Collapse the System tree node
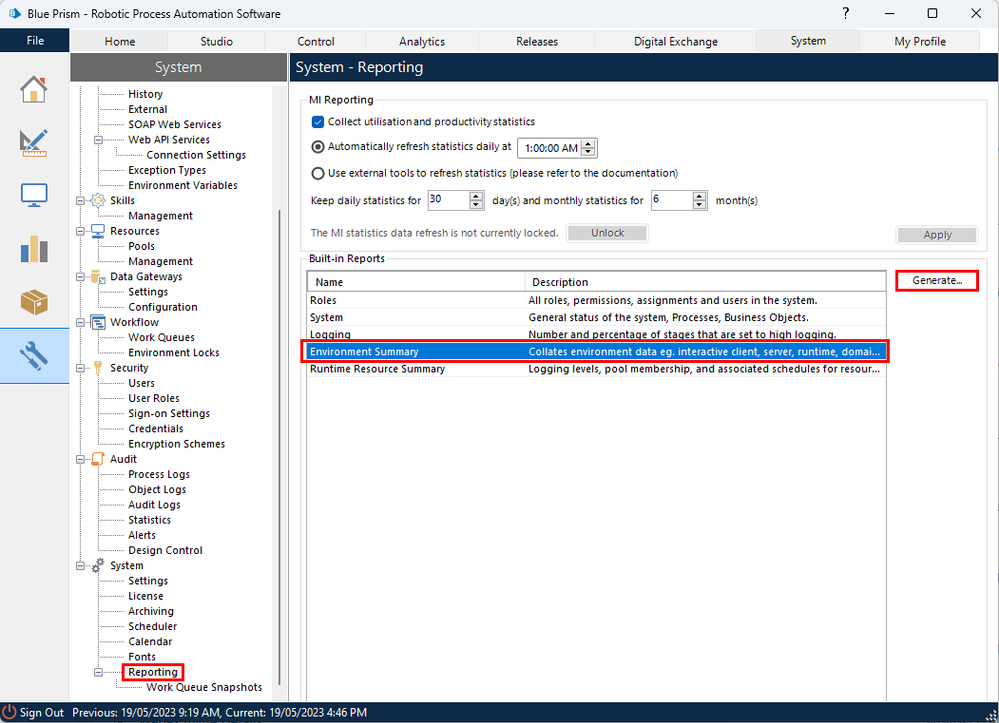Image resolution: width=999 pixels, height=723 pixels. tap(80, 566)
